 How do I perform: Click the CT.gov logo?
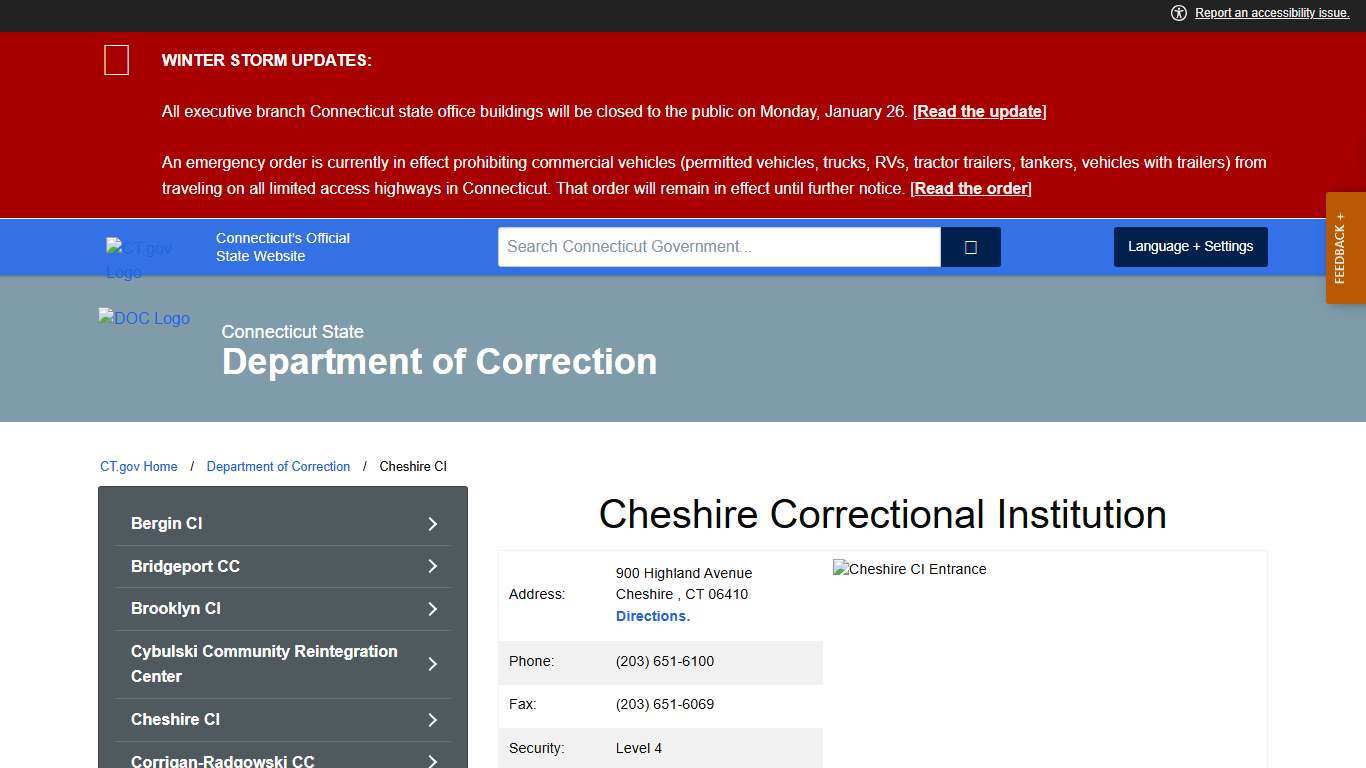click(138, 260)
